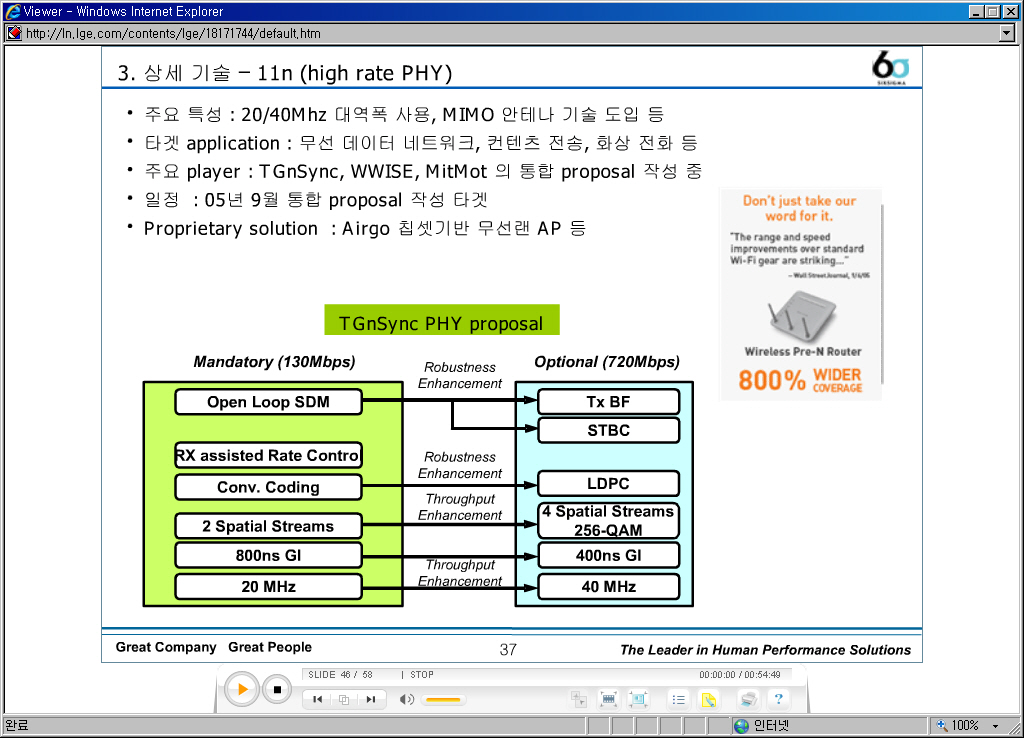Viewport: 1024px width, 738px height.
Task: Click the Internet Explorer title bar icon
Action: point(12,11)
